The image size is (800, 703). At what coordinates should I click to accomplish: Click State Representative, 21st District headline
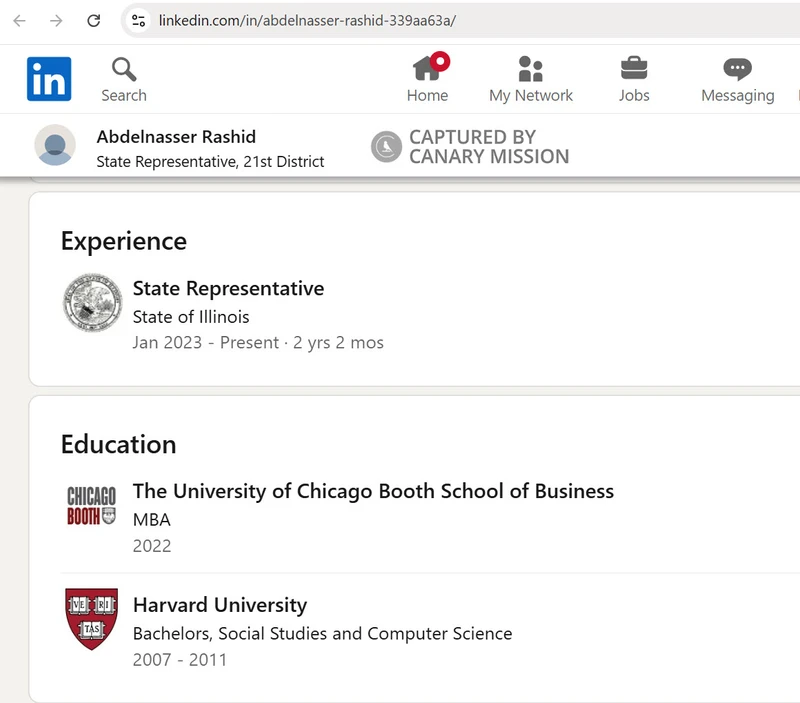point(210,162)
